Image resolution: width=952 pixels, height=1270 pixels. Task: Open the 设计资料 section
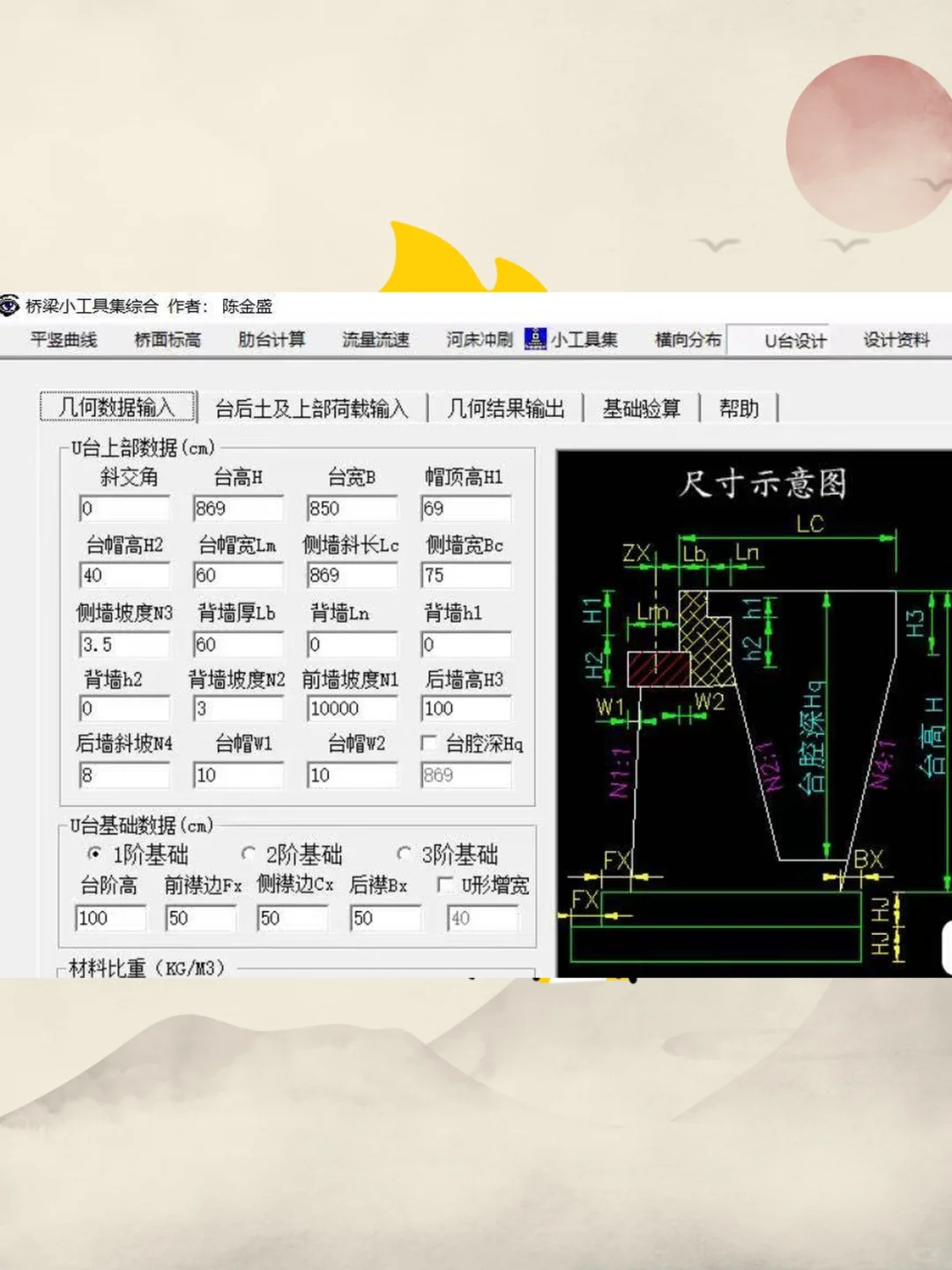tap(897, 340)
